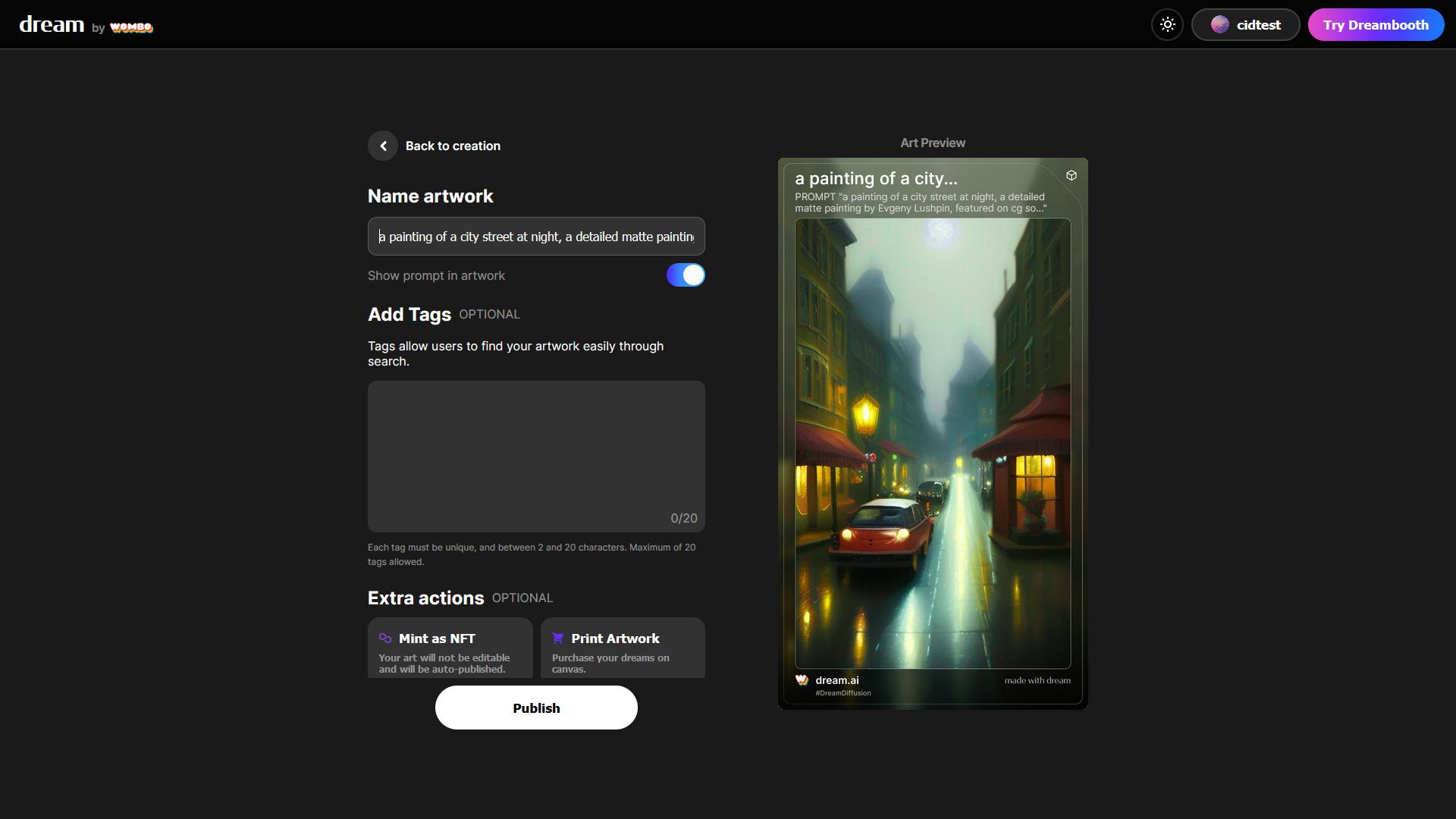
Task: Click the cube icon in art preview
Action: click(x=1071, y=176)
